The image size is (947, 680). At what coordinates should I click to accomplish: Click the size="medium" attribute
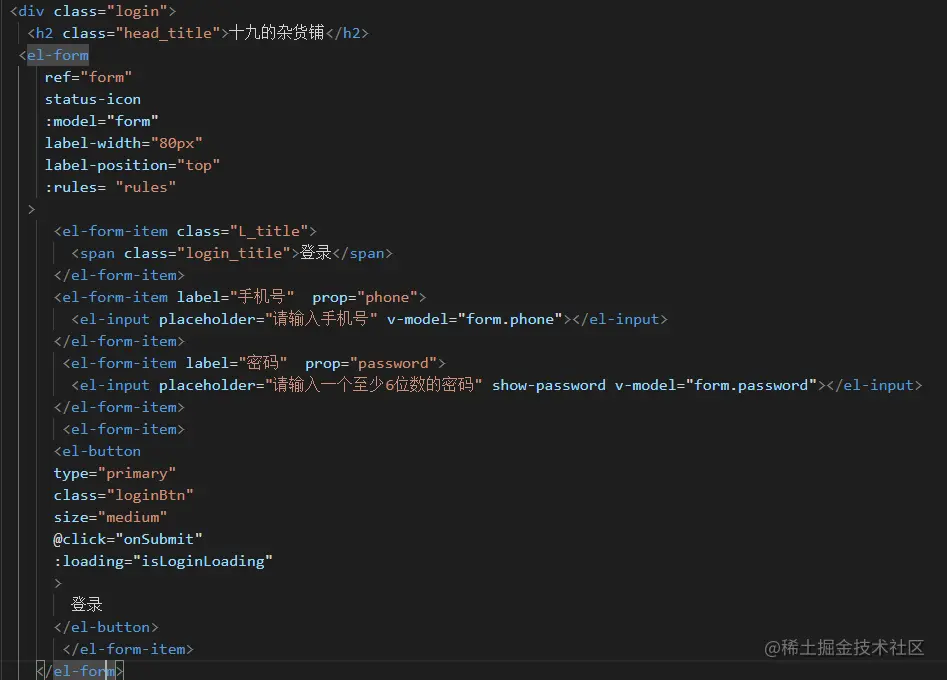[x=111, y=517]
